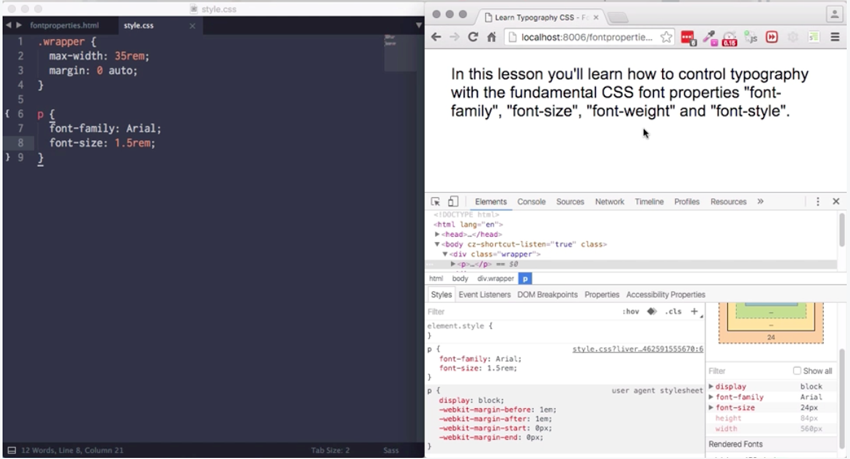The width and height of the screenshot is (850, 459).
Task: Switch to Event Listeners pane
Action: 485,295
